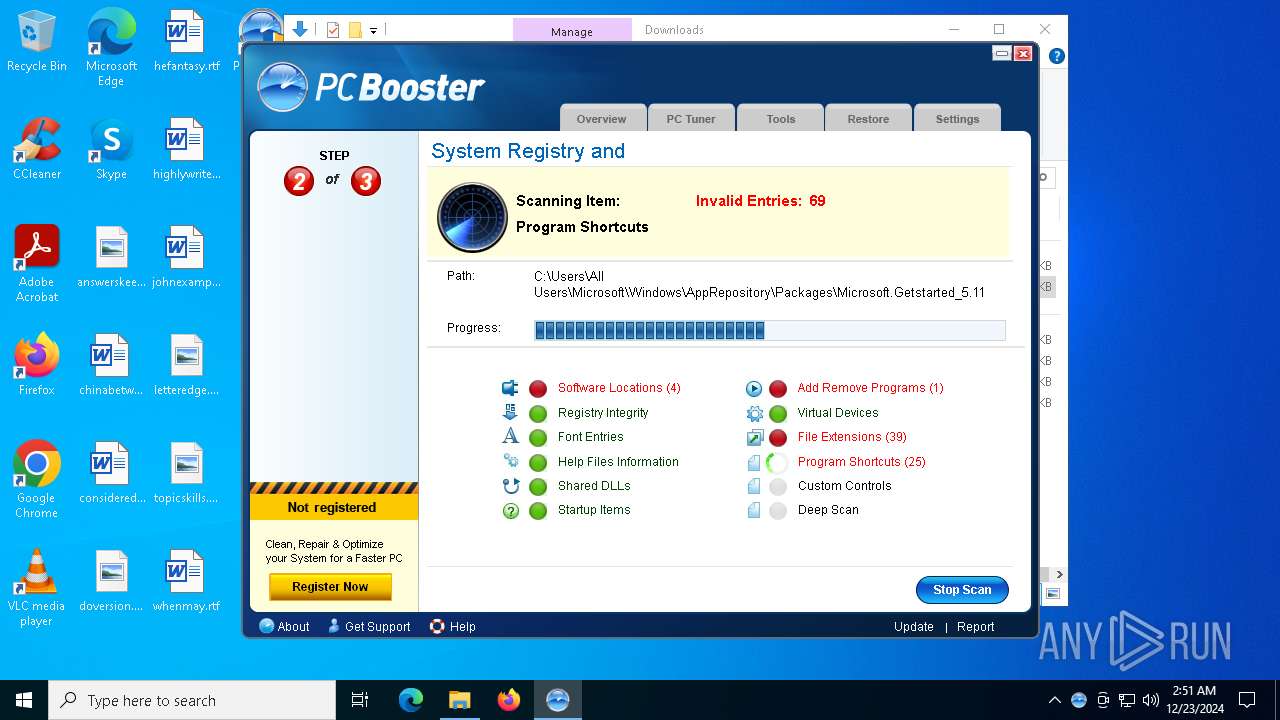Click spinning status indicator for Program Shortcuts
Image resolution: width=1280 pixels, height=720 pixels.
coord(778,462)
